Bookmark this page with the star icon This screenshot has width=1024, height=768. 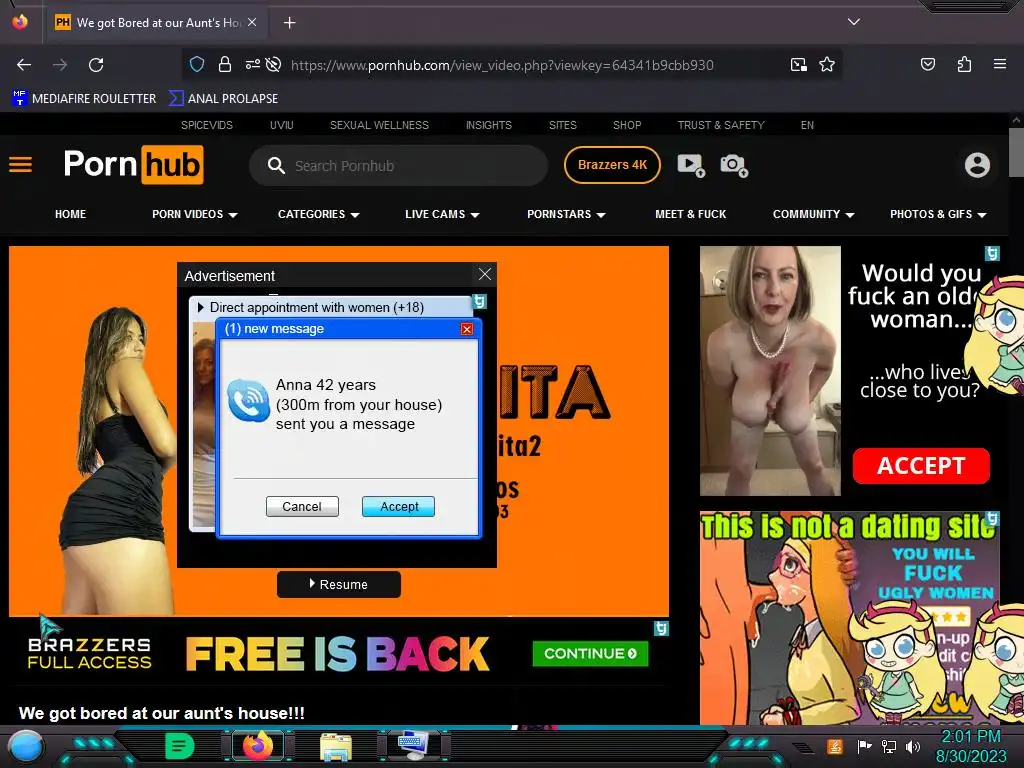[x=827, y=64]
